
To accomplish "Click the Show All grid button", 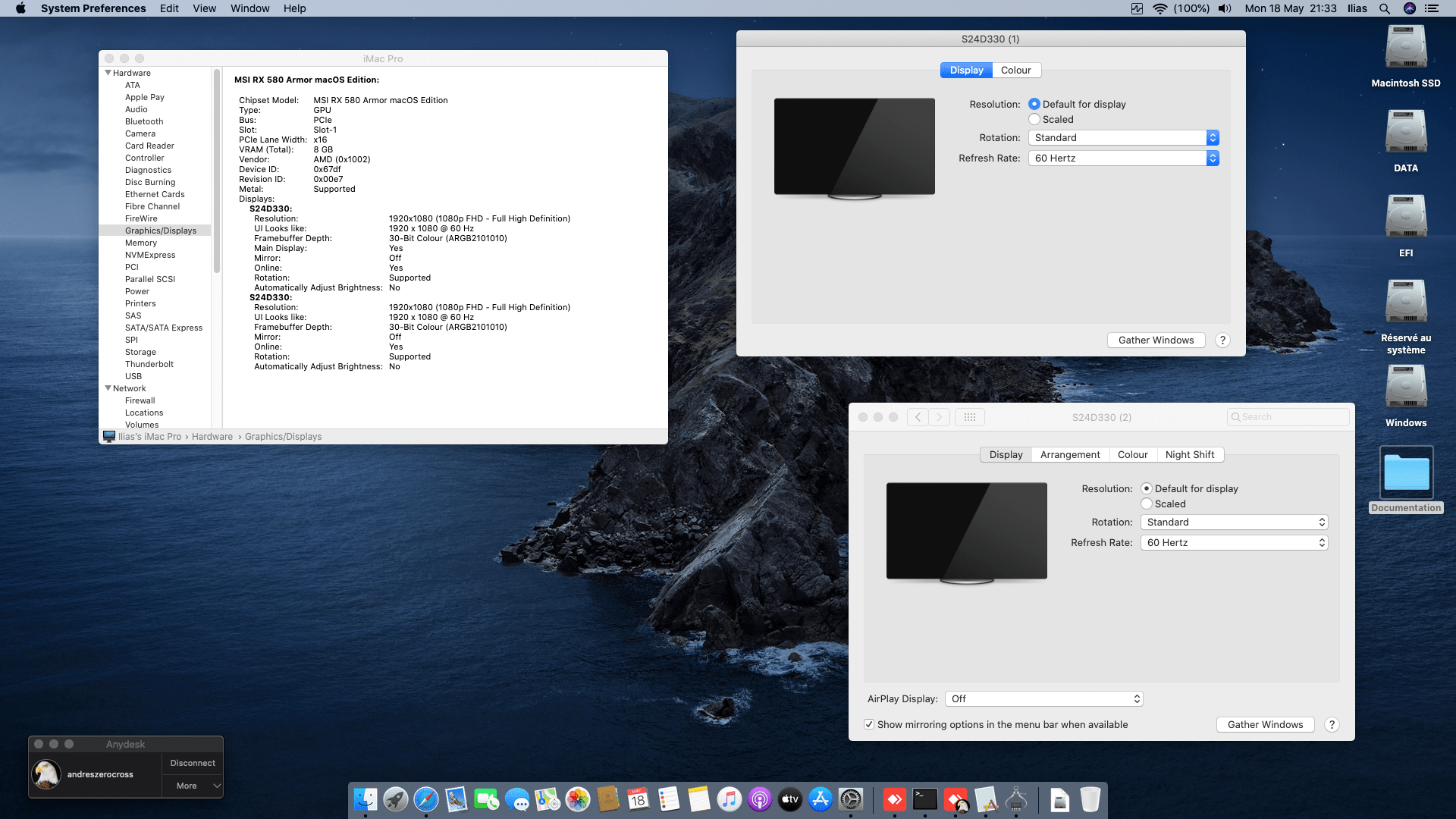I will (970, 417).
